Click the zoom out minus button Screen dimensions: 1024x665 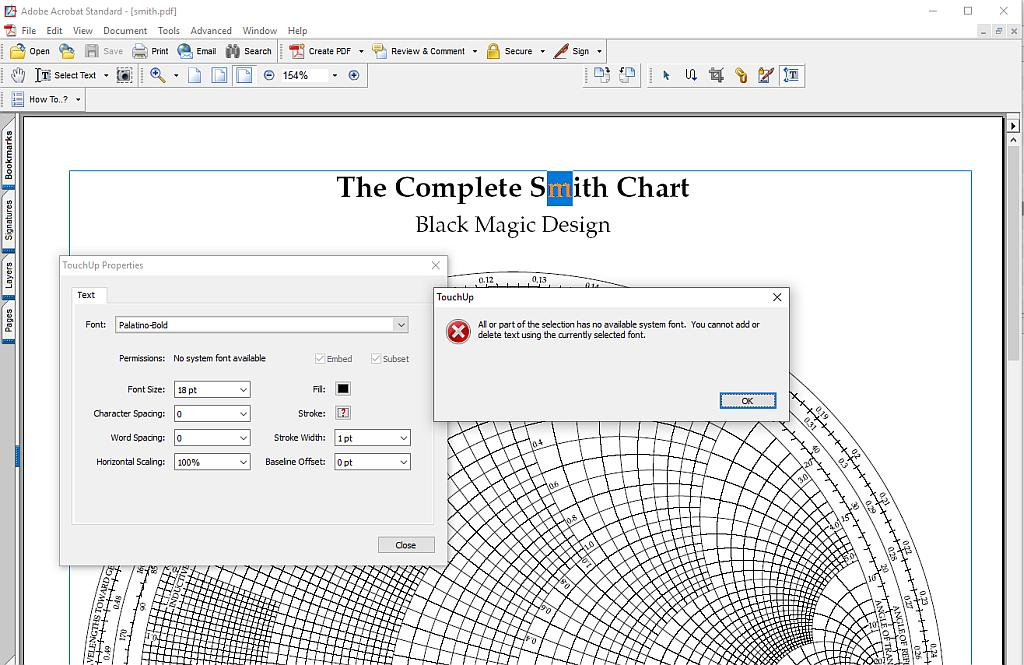coord(269,75)
